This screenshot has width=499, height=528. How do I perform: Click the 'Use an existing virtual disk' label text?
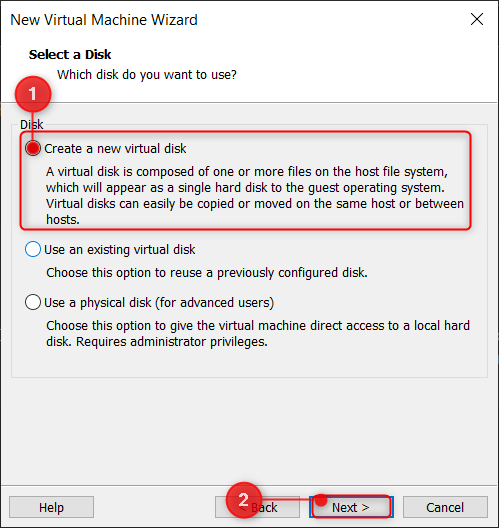[120, 250]
